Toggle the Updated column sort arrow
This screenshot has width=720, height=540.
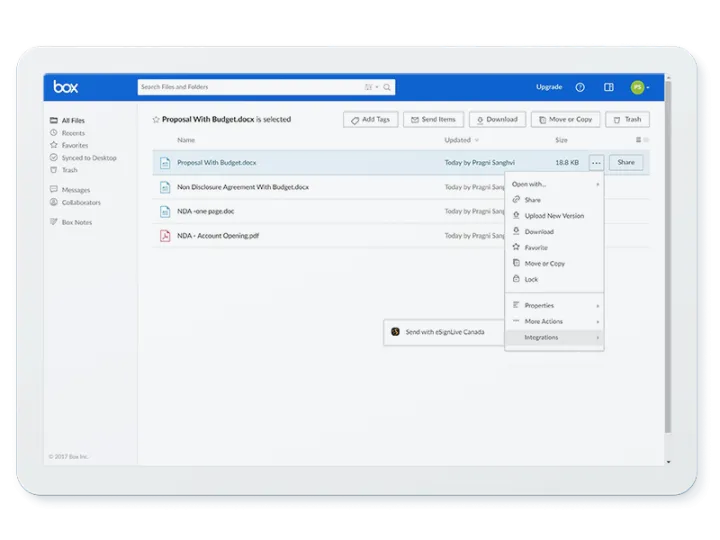click(477, 140)
